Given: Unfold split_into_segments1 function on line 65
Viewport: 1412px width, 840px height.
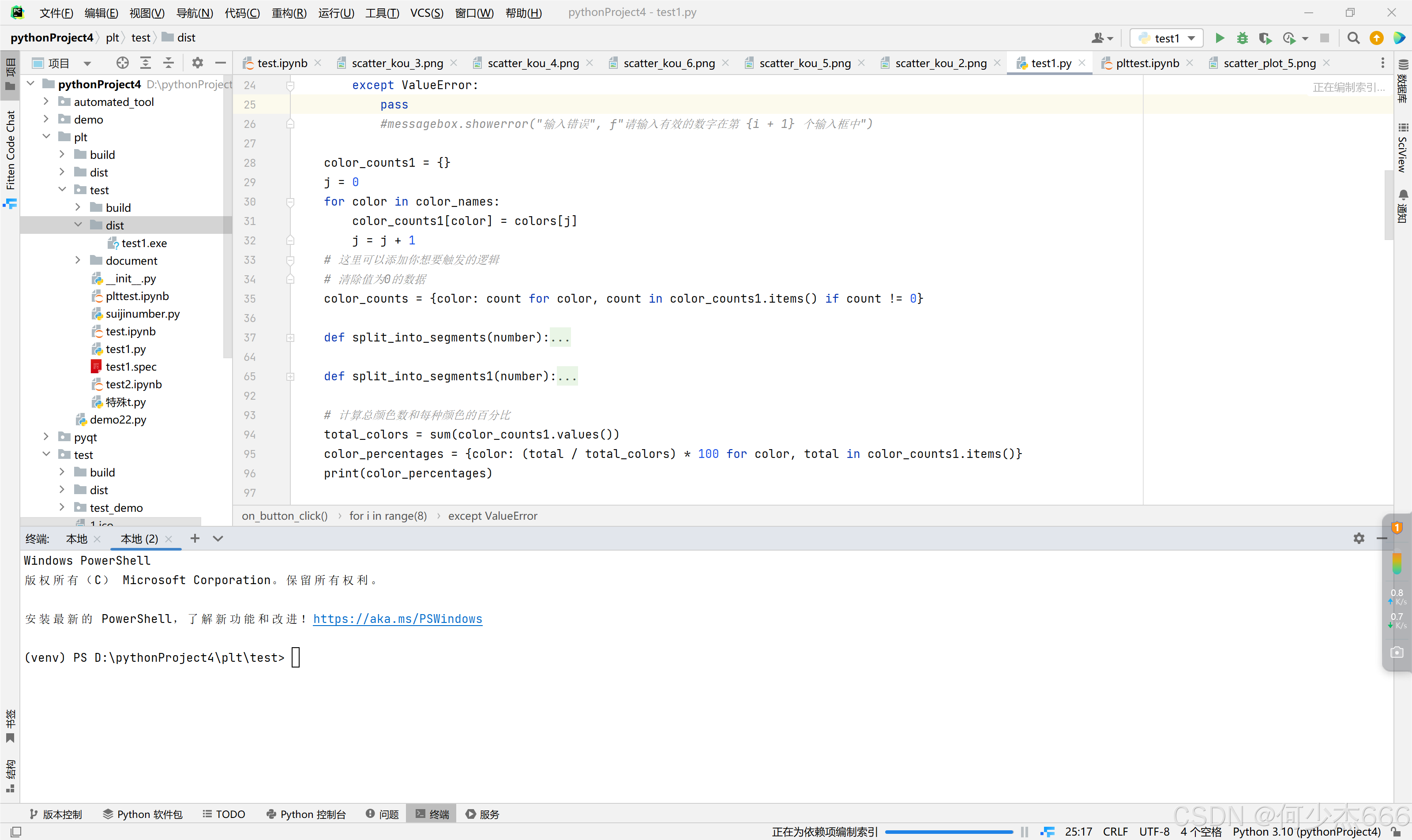Looking at the screenshot, I should point(290,376).
